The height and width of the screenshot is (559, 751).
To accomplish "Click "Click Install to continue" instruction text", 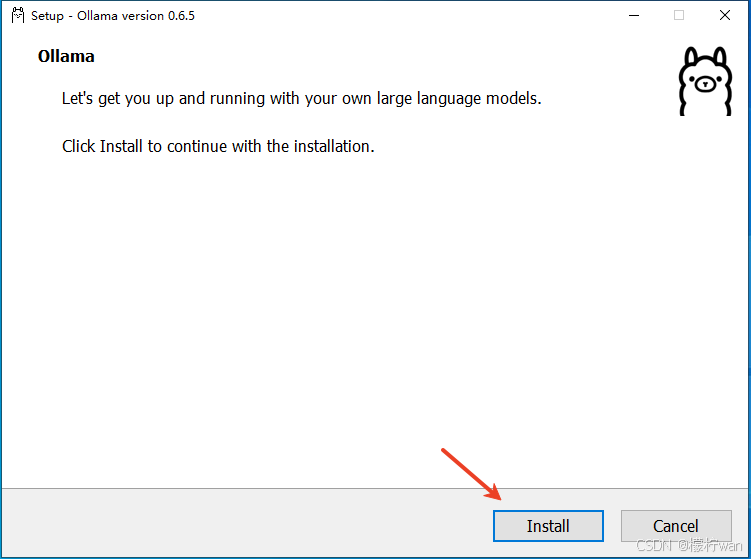I will 218,146.
